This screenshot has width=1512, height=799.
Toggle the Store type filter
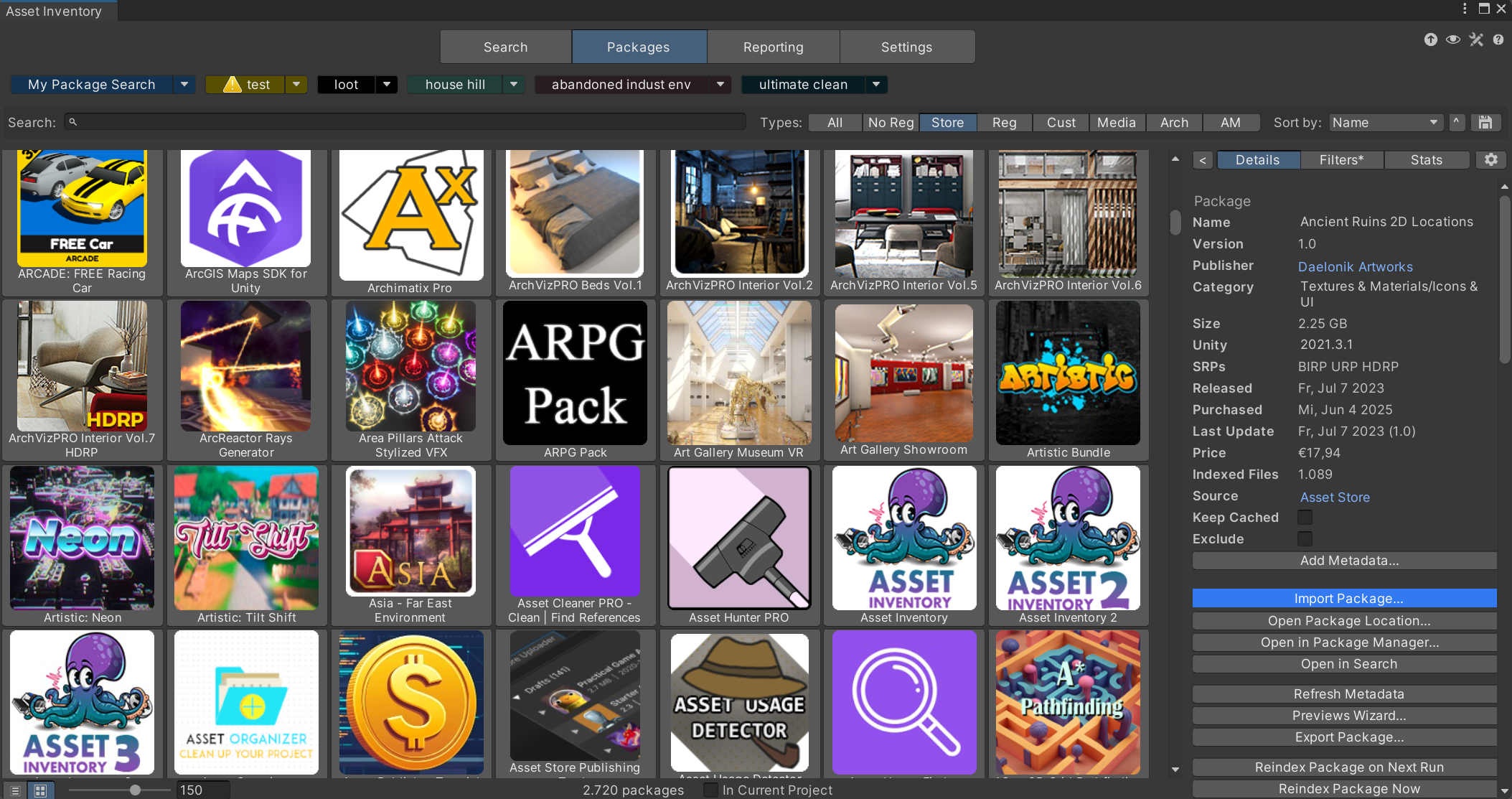point(948,123)
